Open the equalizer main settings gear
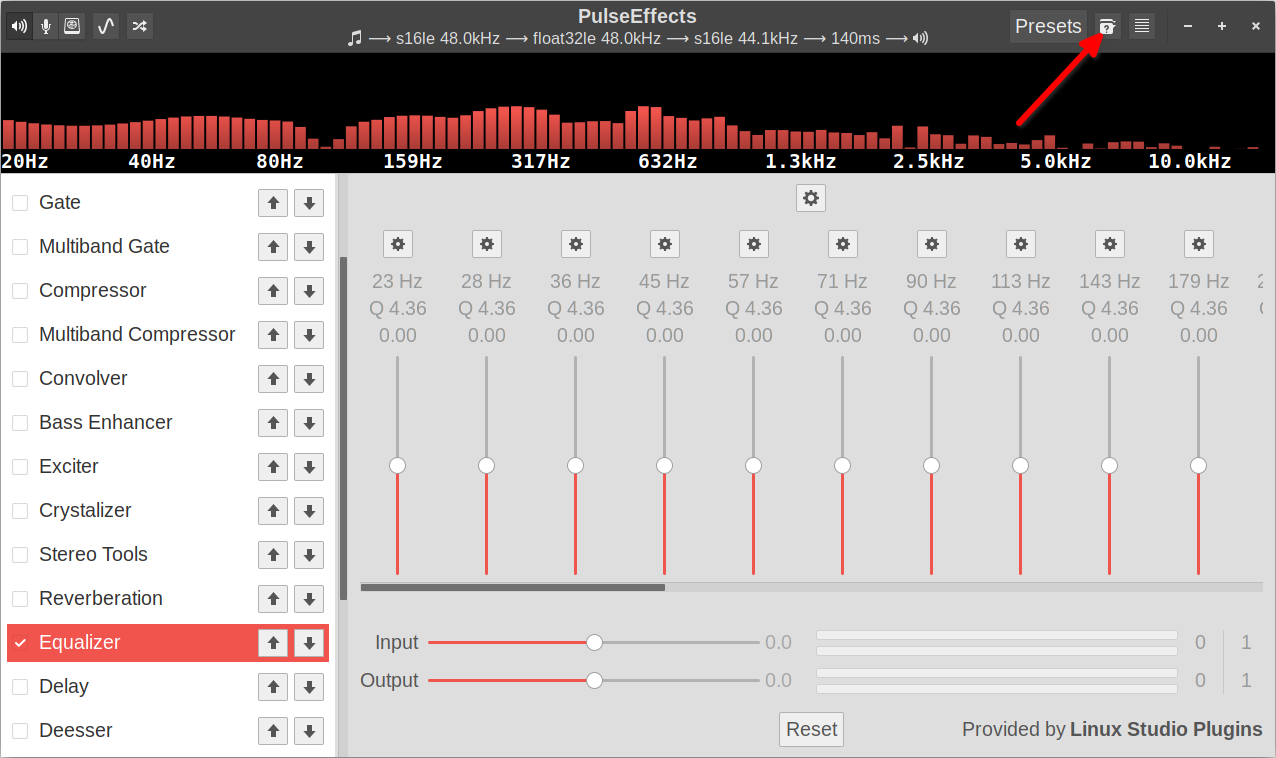The height and width of the screenshot is (758, 1276). coord(811,198)
